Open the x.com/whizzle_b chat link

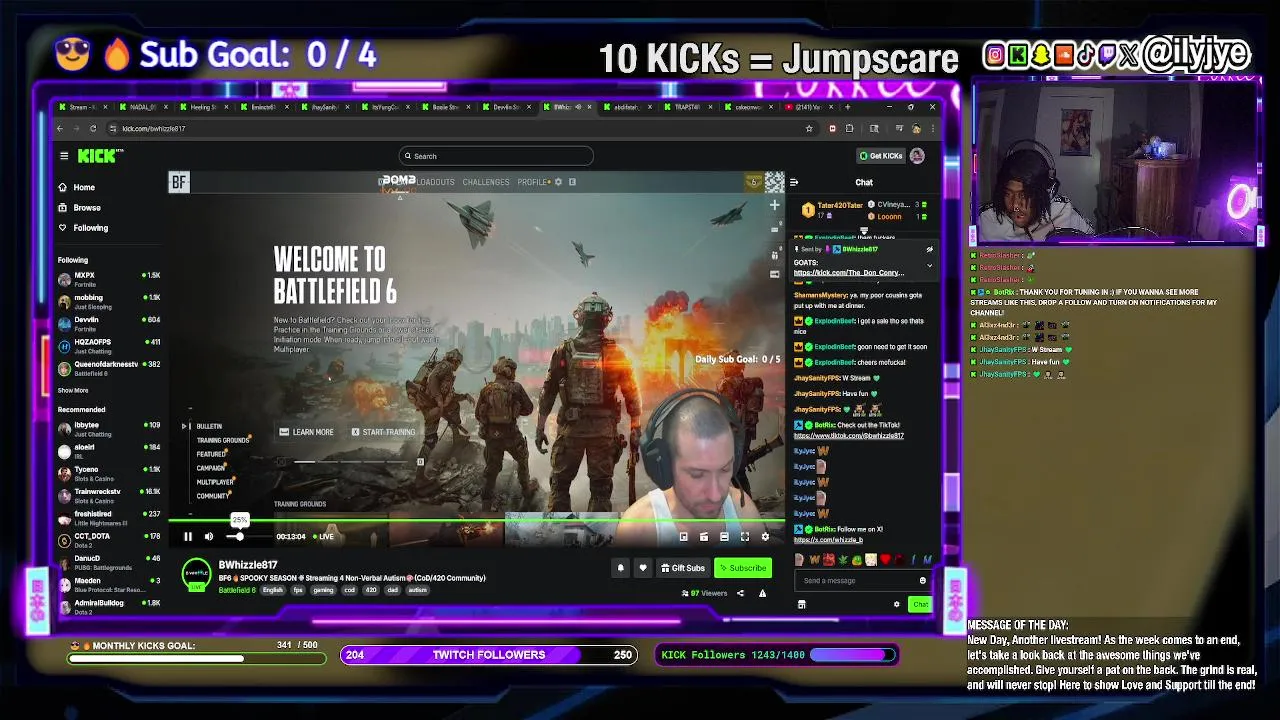[828, 540]
